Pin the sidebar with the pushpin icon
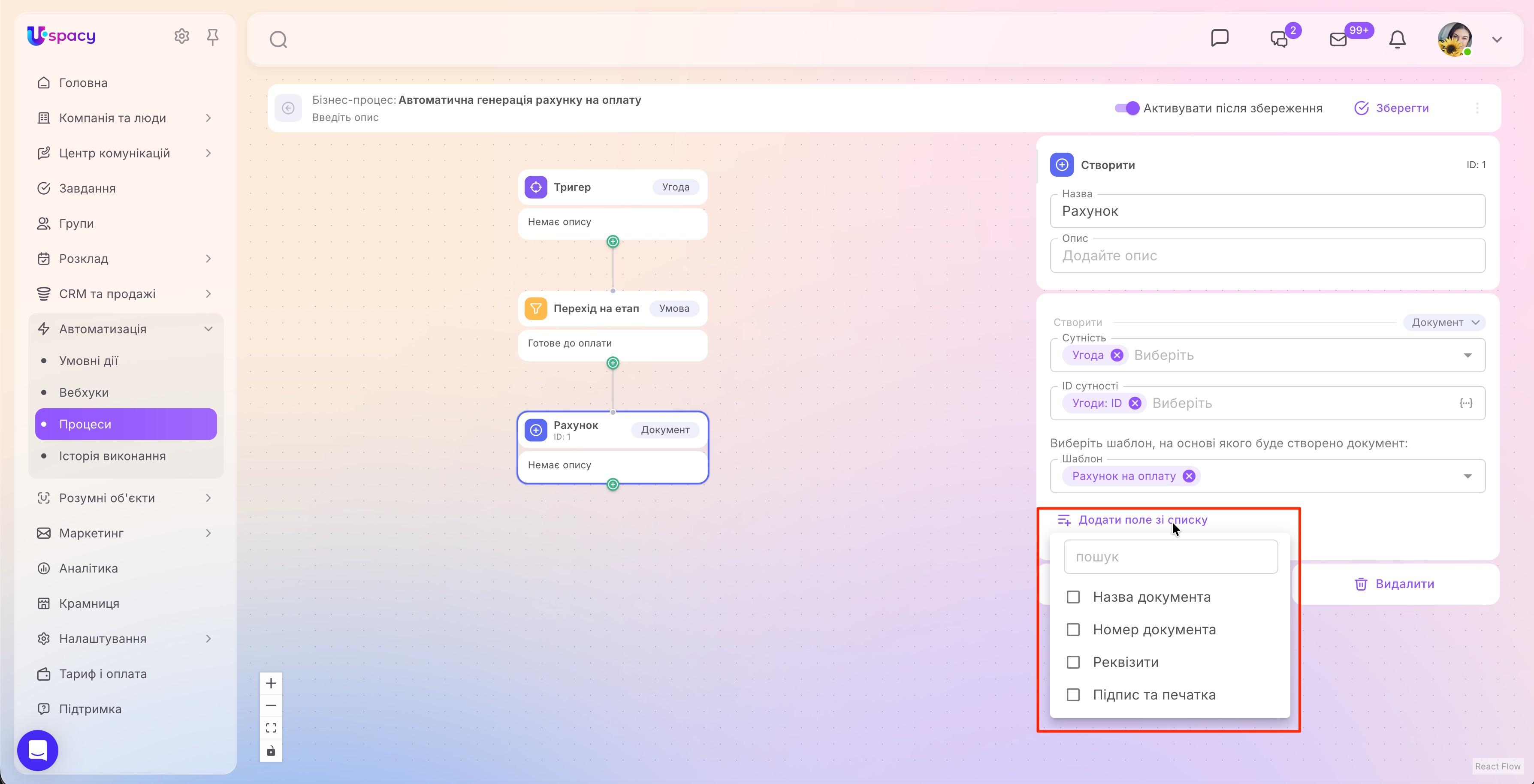 point(213,37)
